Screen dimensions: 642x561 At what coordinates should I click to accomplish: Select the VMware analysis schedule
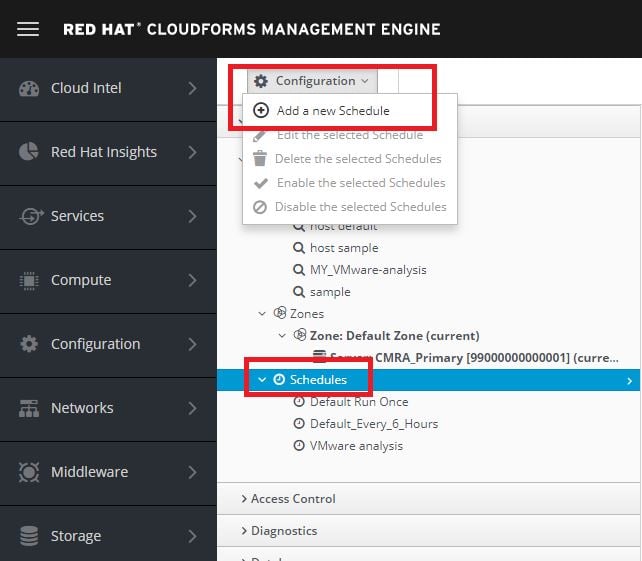(x=356, y=446)
